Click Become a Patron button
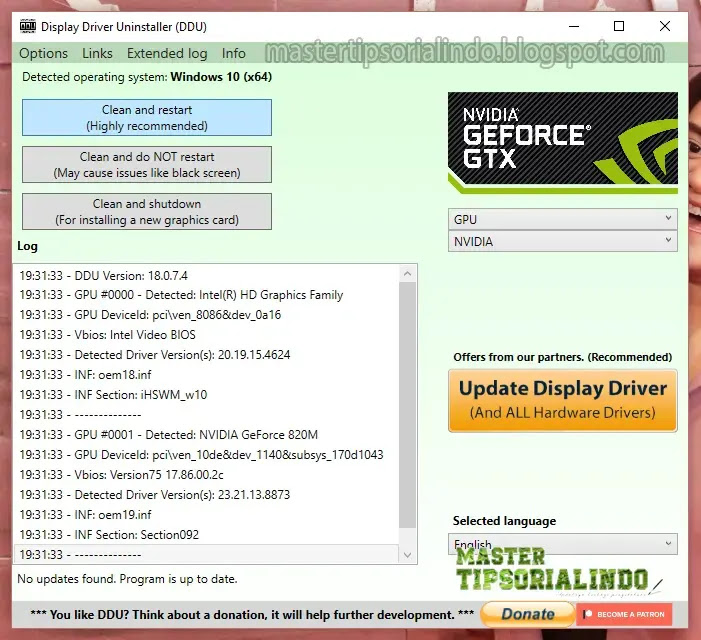The height and width of the screenshot is (640, 701). click(x=624, y=615)
